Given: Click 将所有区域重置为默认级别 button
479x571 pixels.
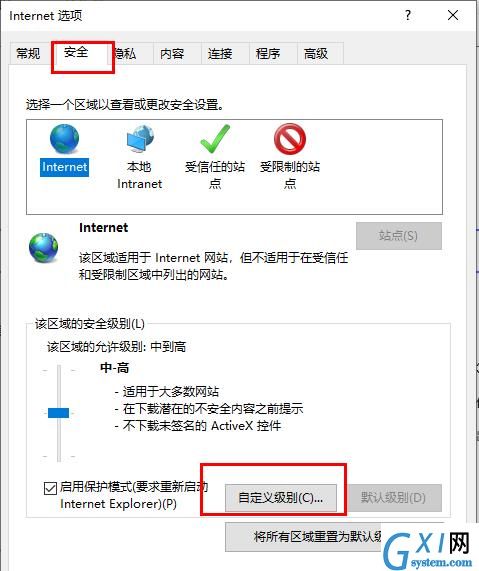Looking at the screenshot, I should [x=319, y=537].
